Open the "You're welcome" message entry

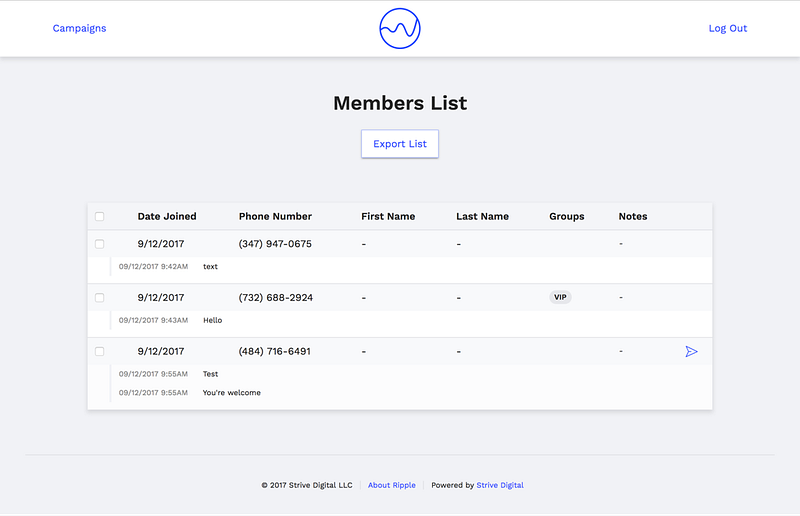coord(231,393)
